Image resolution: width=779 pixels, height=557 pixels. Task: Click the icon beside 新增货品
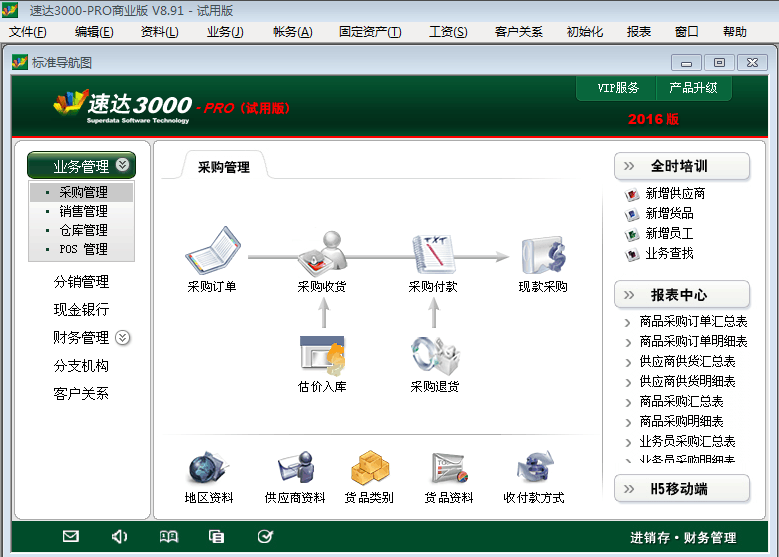(631, 214)
